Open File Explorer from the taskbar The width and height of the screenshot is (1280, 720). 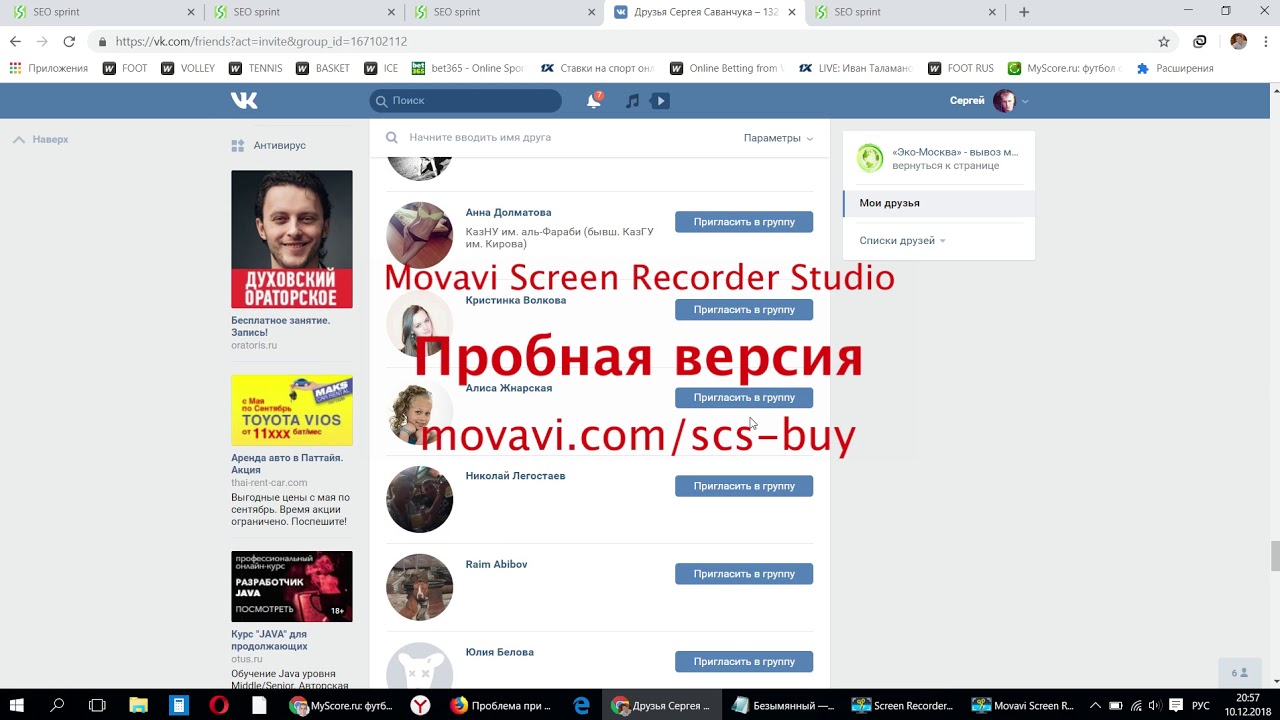pos(138,705)
